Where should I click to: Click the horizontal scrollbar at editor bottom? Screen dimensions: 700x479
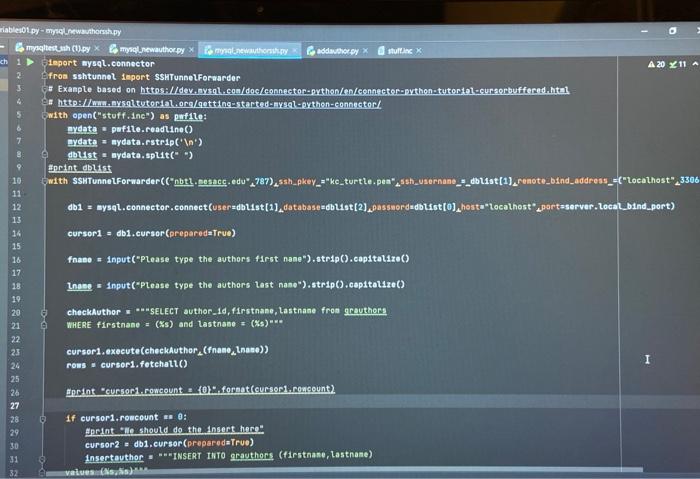pos(344,470)
